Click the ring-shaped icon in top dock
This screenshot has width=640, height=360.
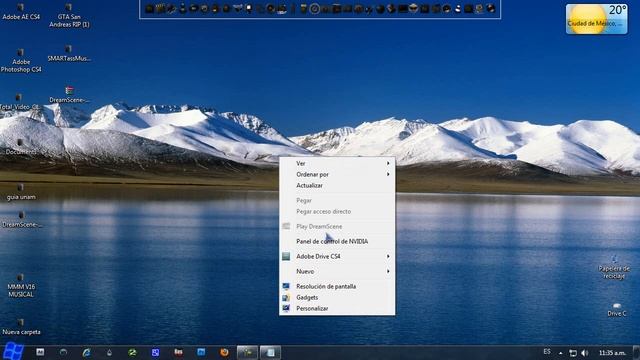tap(314, 9)
